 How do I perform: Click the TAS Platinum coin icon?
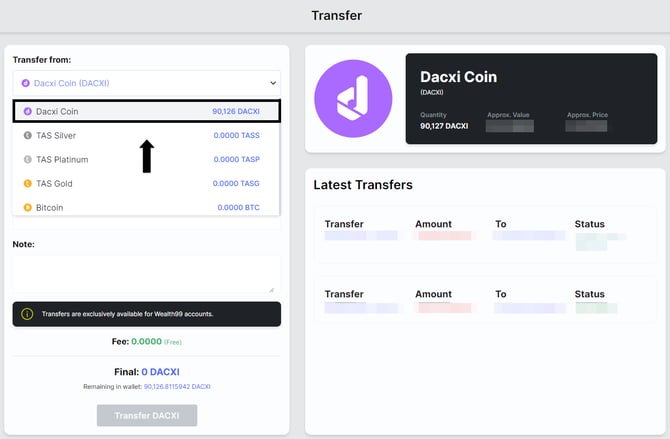[x=28, y=159]
